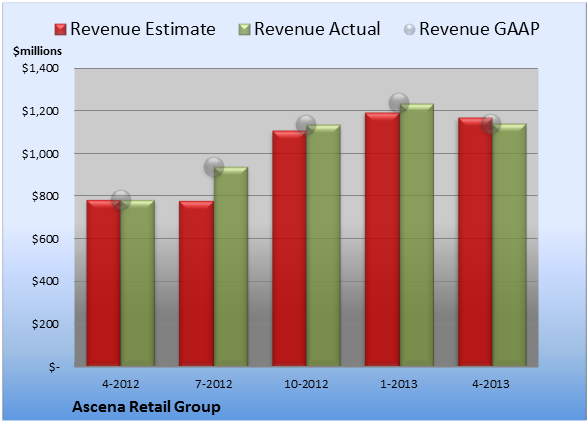
Task: Click the GAAP marker above 4-2012 bars
Action: [121, 200]
